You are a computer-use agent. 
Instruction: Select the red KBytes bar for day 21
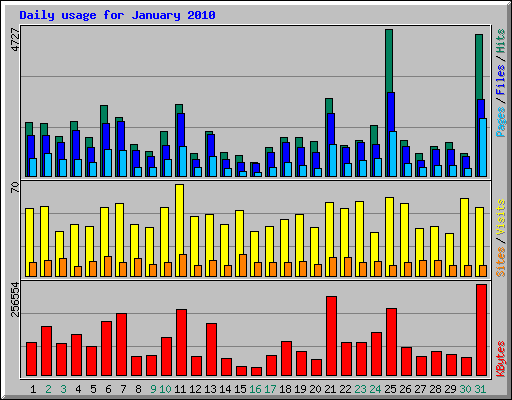click(331, 336)
